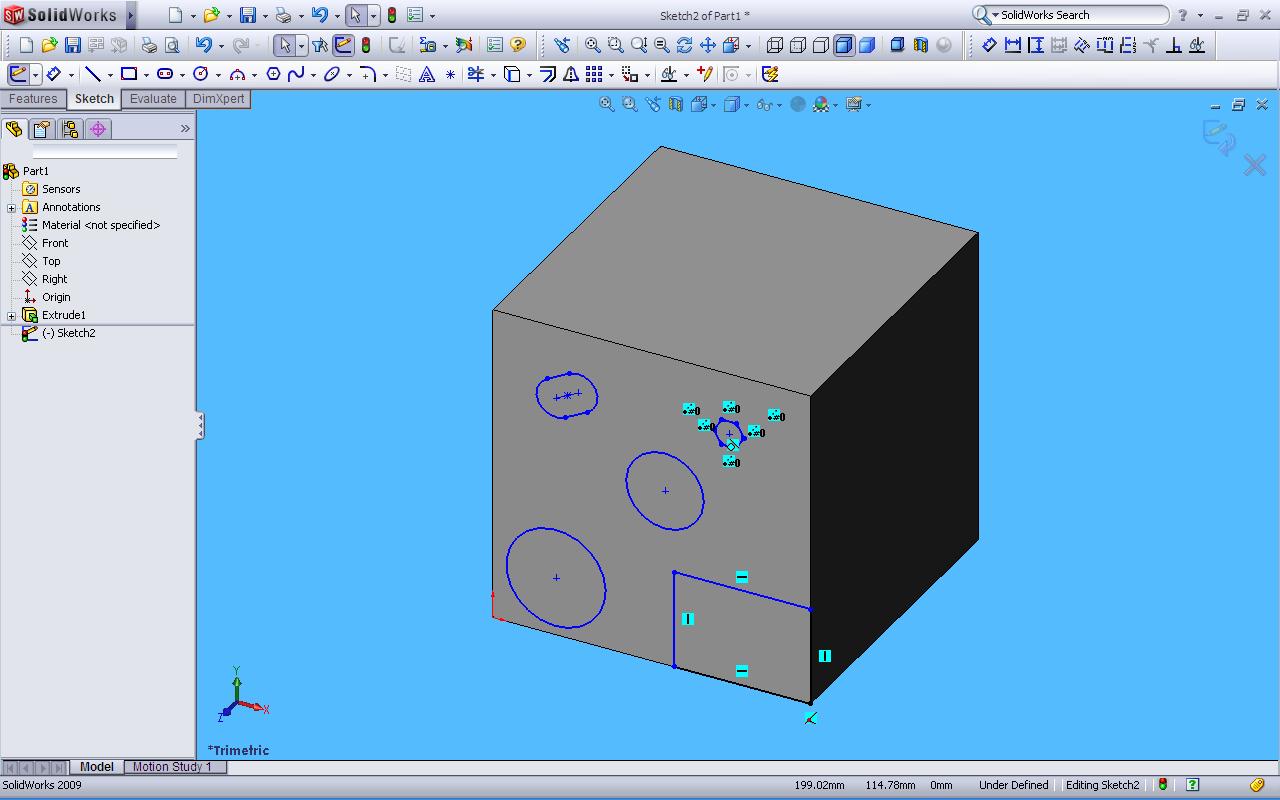Viewport: 1280px width, 800px height.
Task: Open the Undo dropdown arrow
Action: click(336, 16)
